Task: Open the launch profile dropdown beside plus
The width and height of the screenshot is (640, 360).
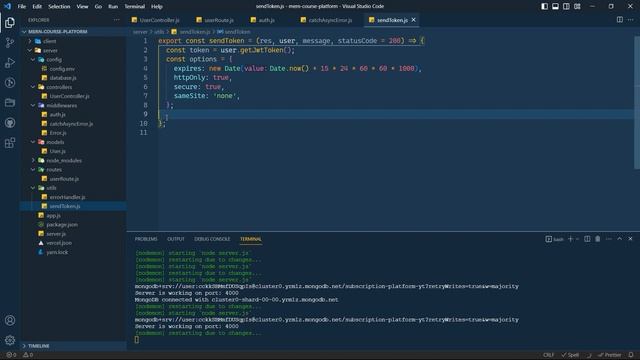Action: pyautogui.click(x=577, y=239)
